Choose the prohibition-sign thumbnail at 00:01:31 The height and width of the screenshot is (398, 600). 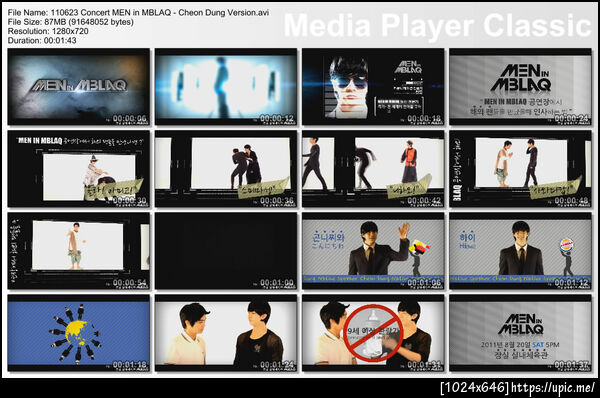[x=373, y=333]
